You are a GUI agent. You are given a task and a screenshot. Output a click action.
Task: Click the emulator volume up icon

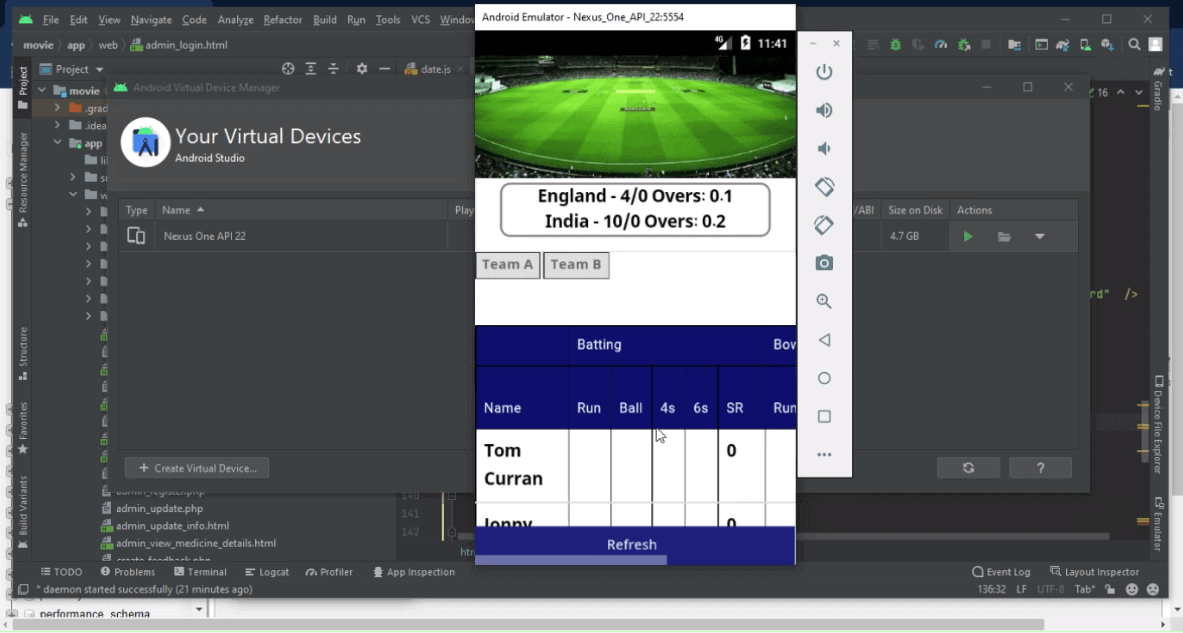[x=824, y=110]
